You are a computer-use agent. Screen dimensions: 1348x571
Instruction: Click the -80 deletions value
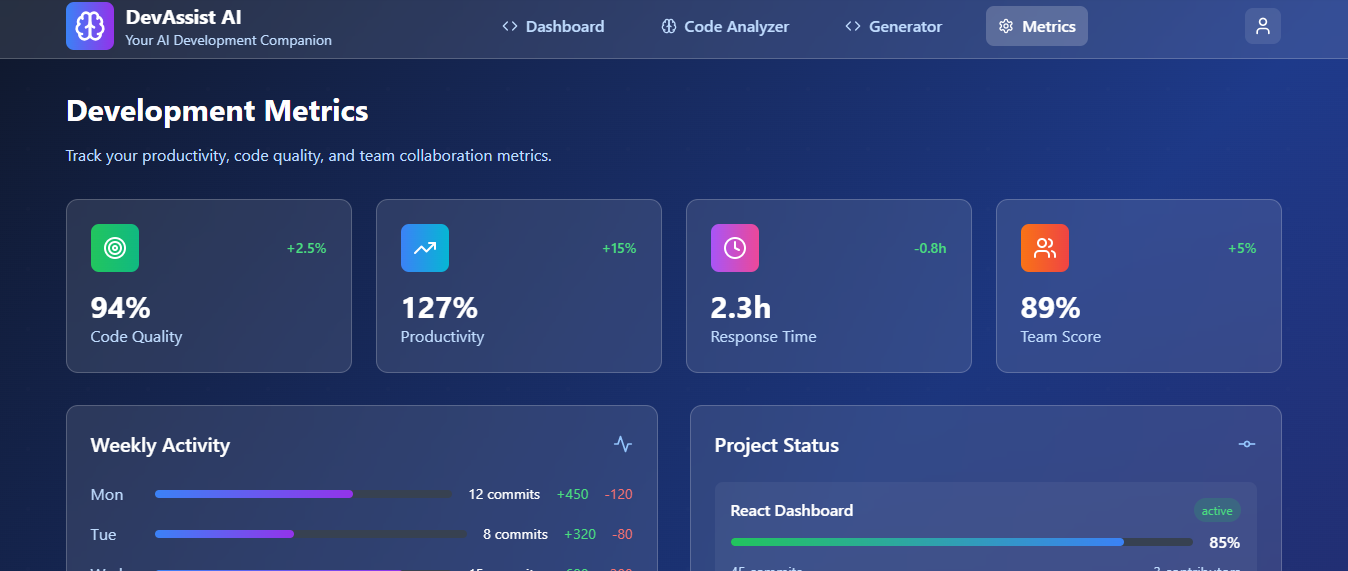point(623,534)
